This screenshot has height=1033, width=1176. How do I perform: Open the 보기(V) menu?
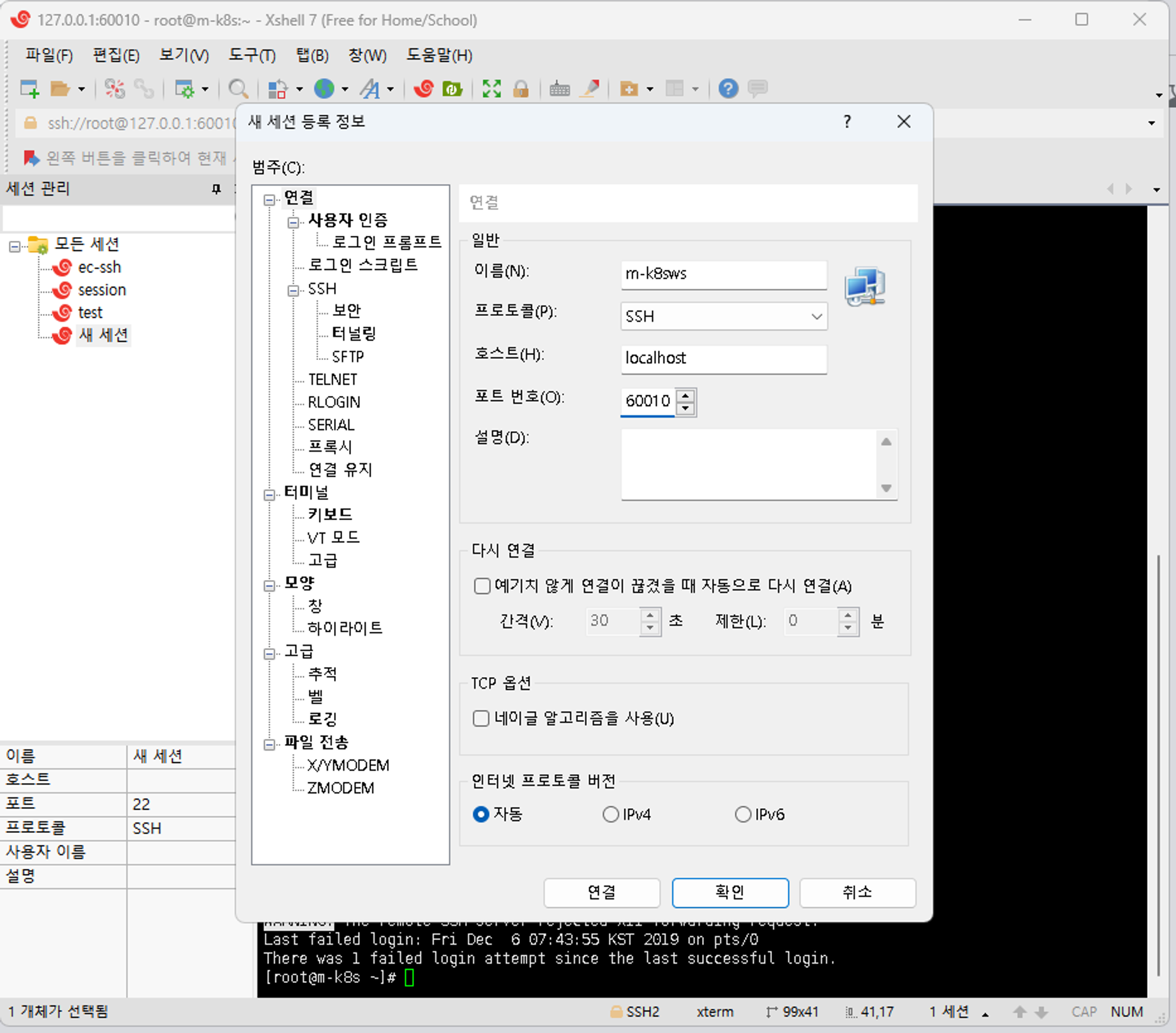click(x=183, y=55)
